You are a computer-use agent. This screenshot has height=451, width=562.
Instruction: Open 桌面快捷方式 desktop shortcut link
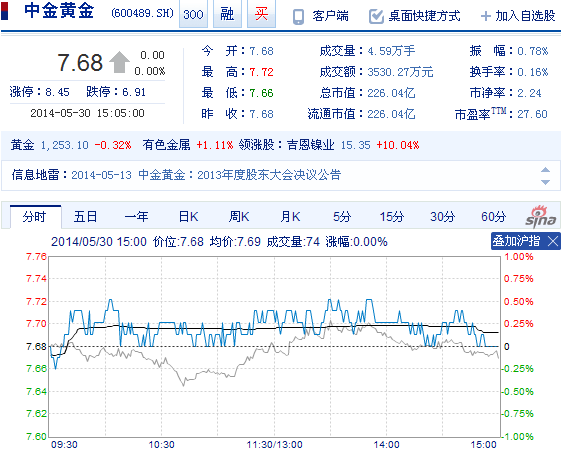(x=424, y=16)
